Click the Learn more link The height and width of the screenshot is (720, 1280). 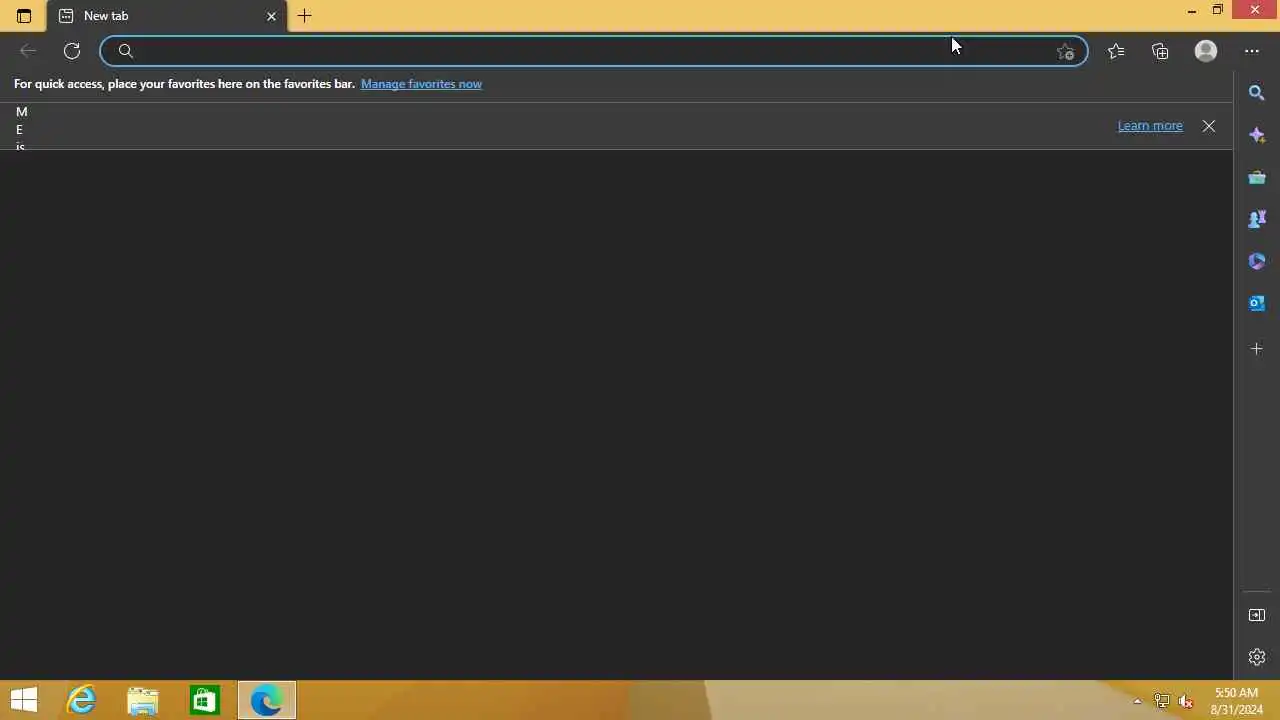[1150, 126]
